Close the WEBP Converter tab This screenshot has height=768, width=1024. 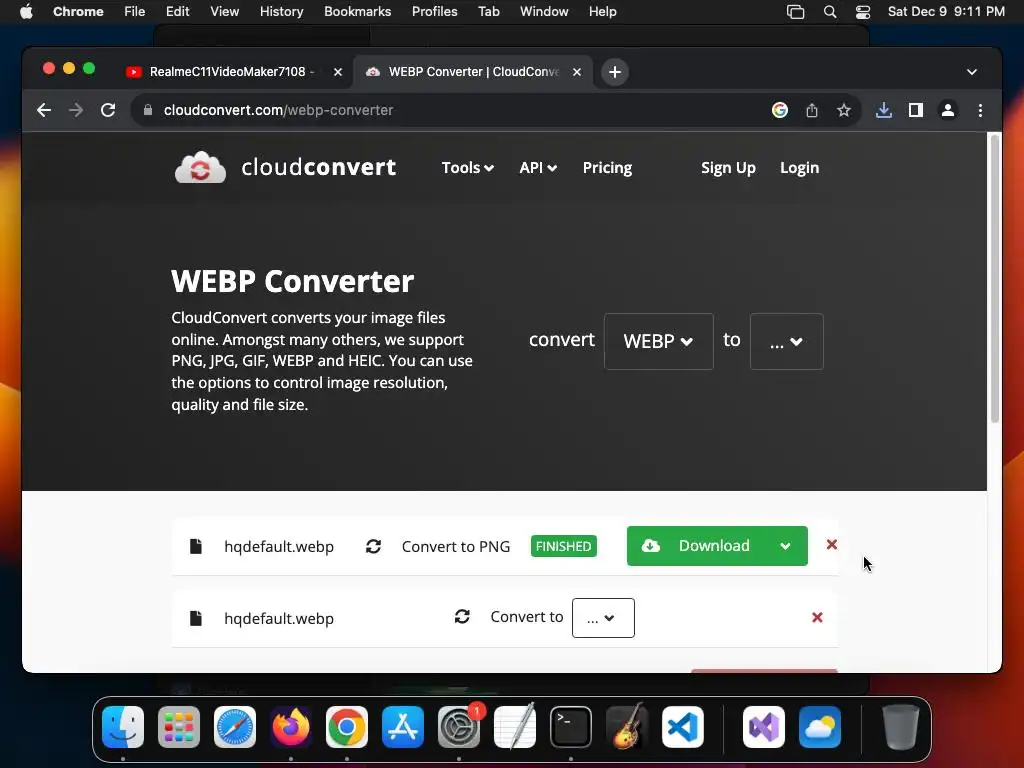pos(577,72)
